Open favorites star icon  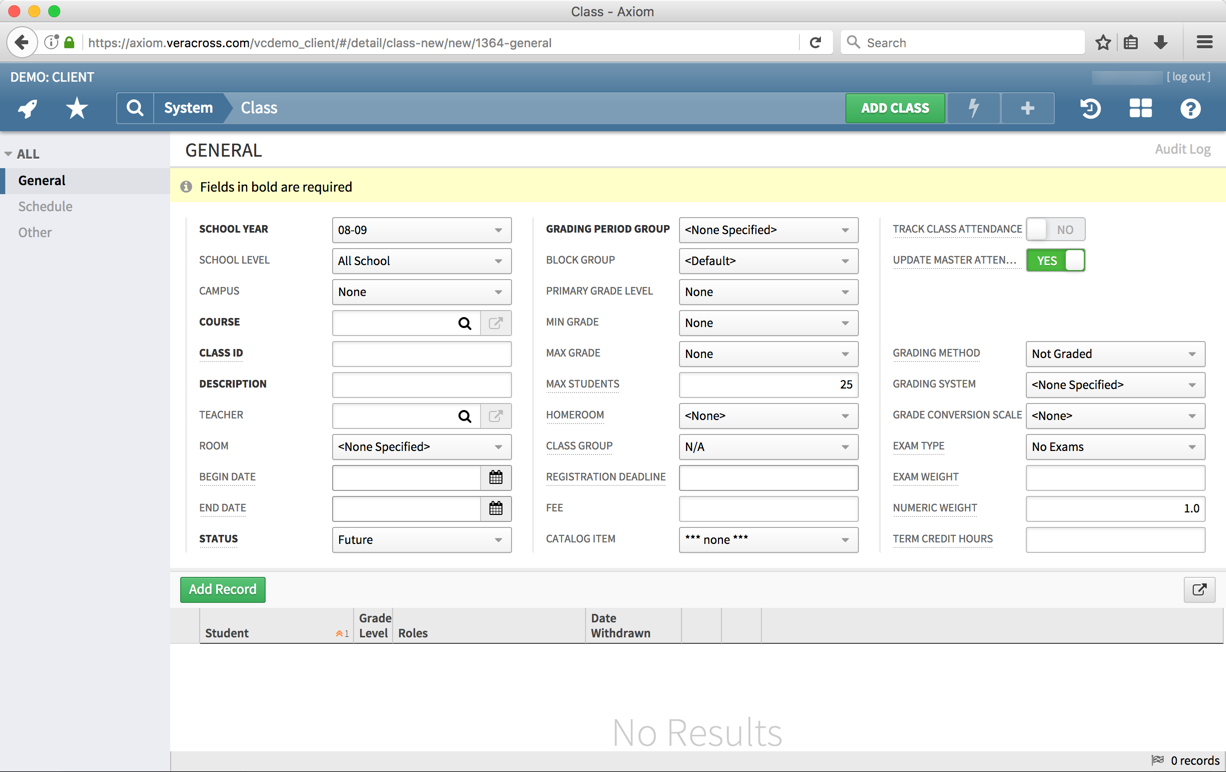coord(77,108)
